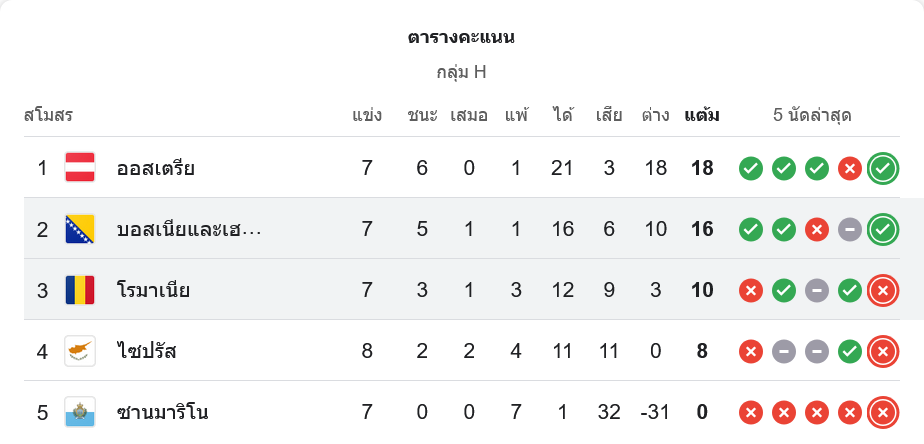Click Austria's red loss result icon

[x=849, y=168]
